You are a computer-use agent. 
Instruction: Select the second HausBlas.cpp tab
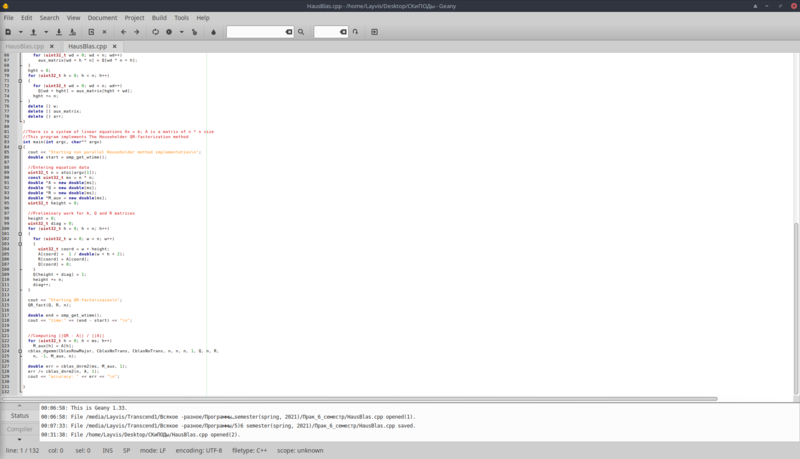[88, 46]
